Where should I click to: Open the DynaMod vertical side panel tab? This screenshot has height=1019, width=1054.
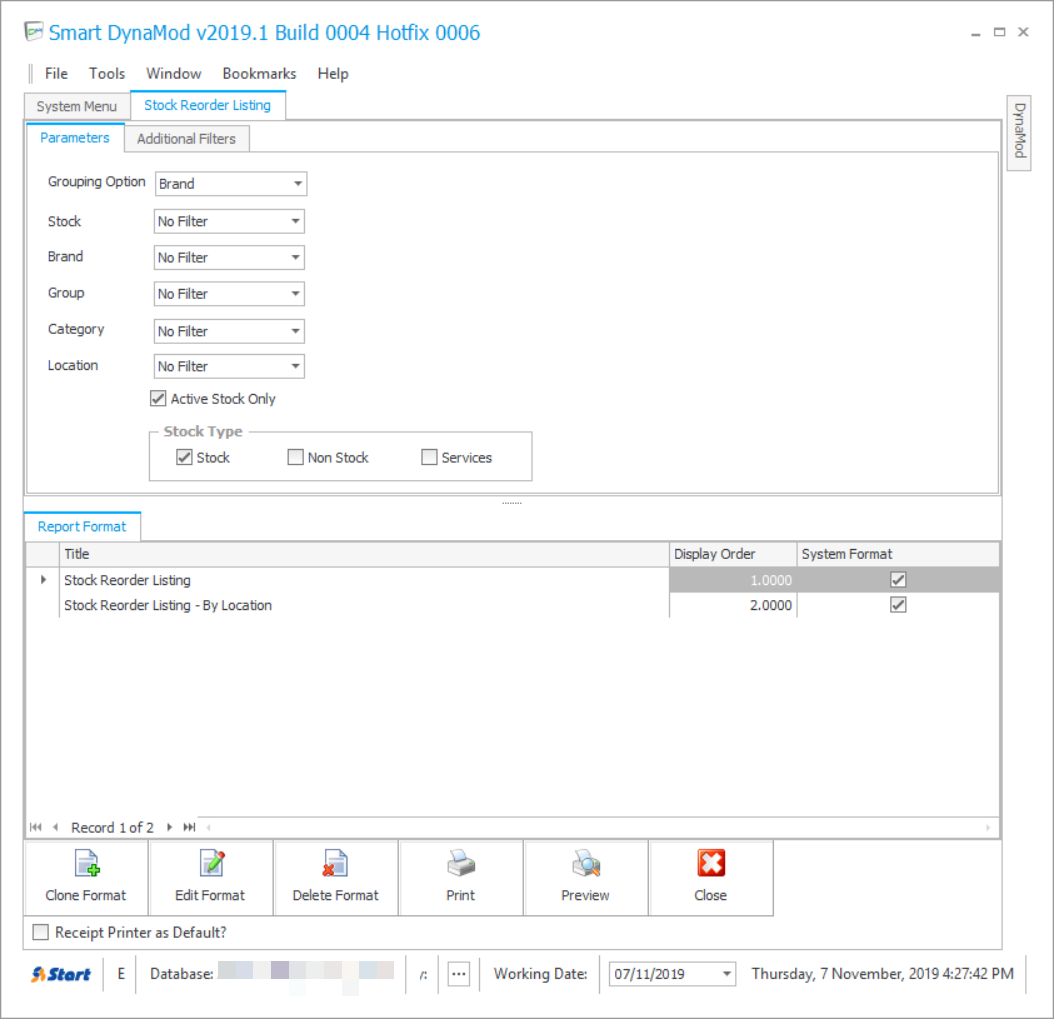click(1019, 132)
